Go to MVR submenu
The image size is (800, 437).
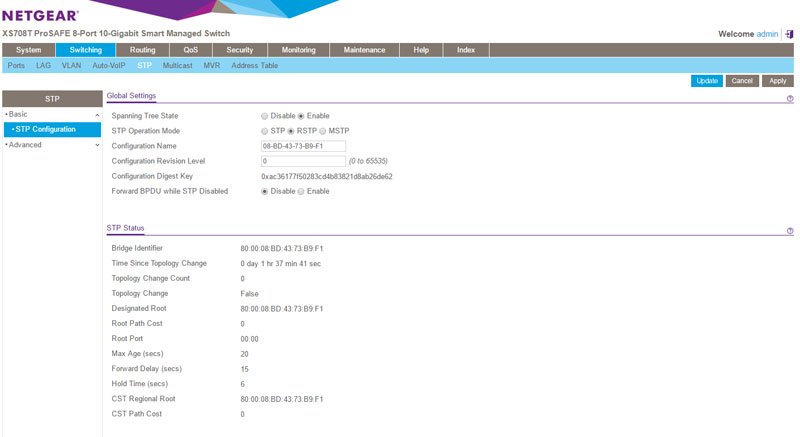212,65
